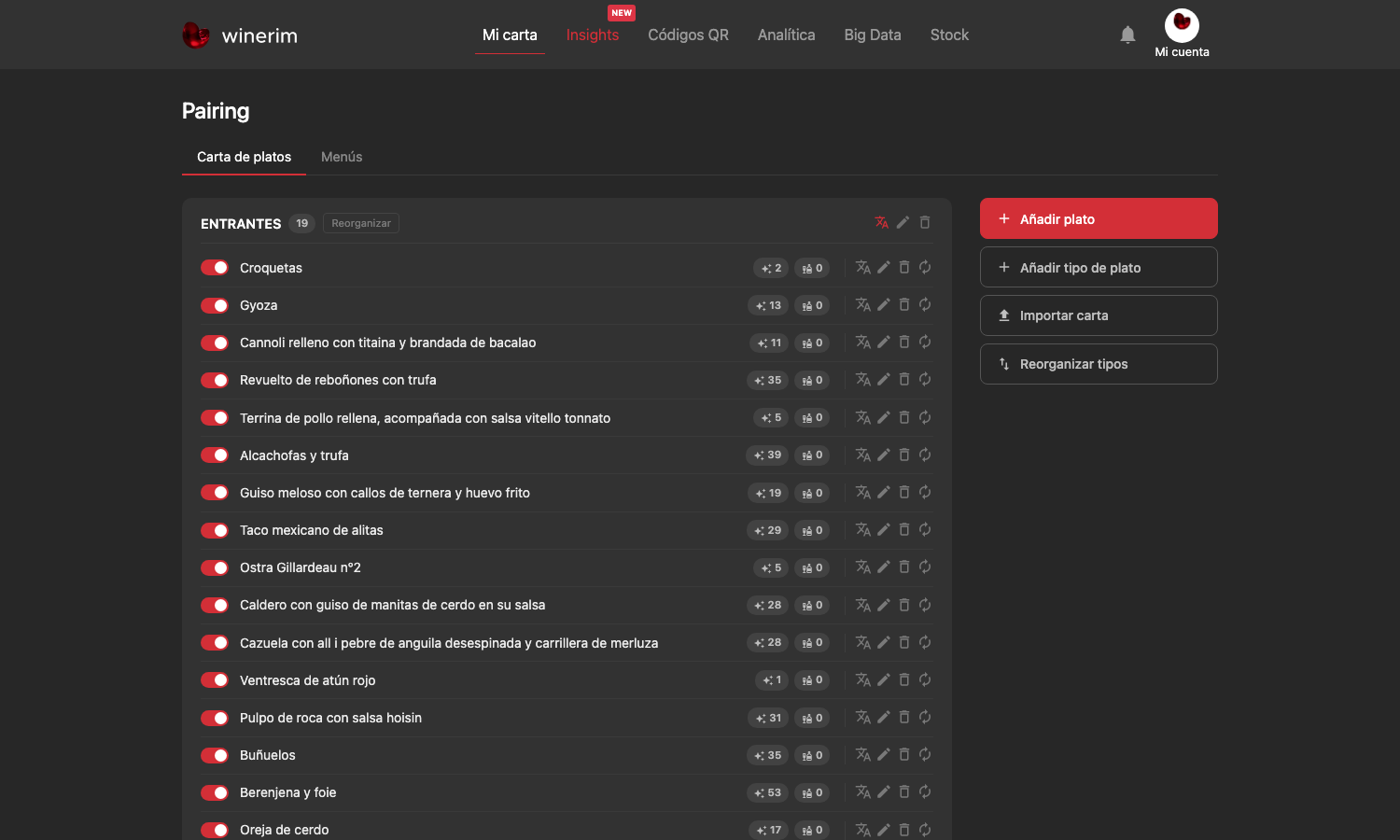Viewport: 1400px width, 840px height.
Task: Switch to the Menús tab
Action: [x=342, y=157]
